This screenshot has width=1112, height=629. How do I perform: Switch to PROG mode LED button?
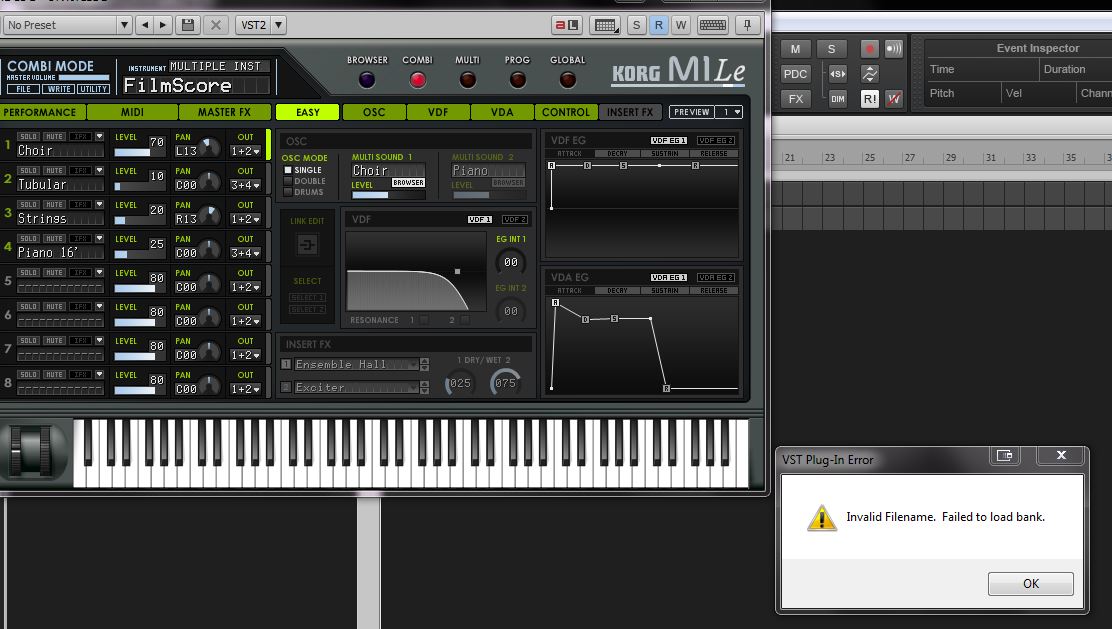point(518,79)
